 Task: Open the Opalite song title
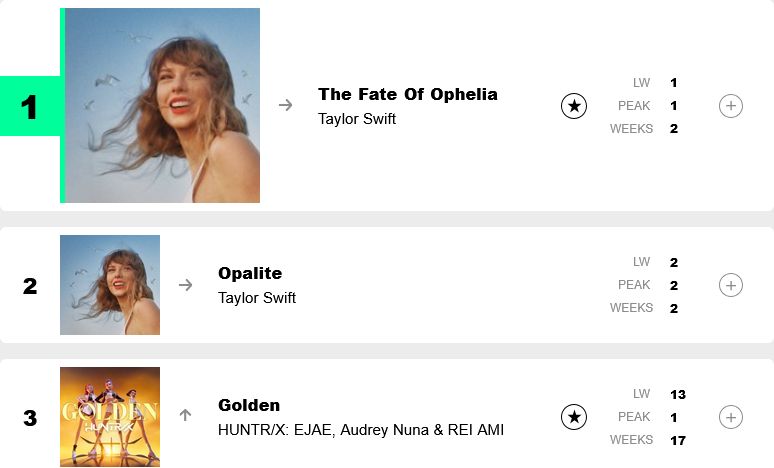(250, 273)
